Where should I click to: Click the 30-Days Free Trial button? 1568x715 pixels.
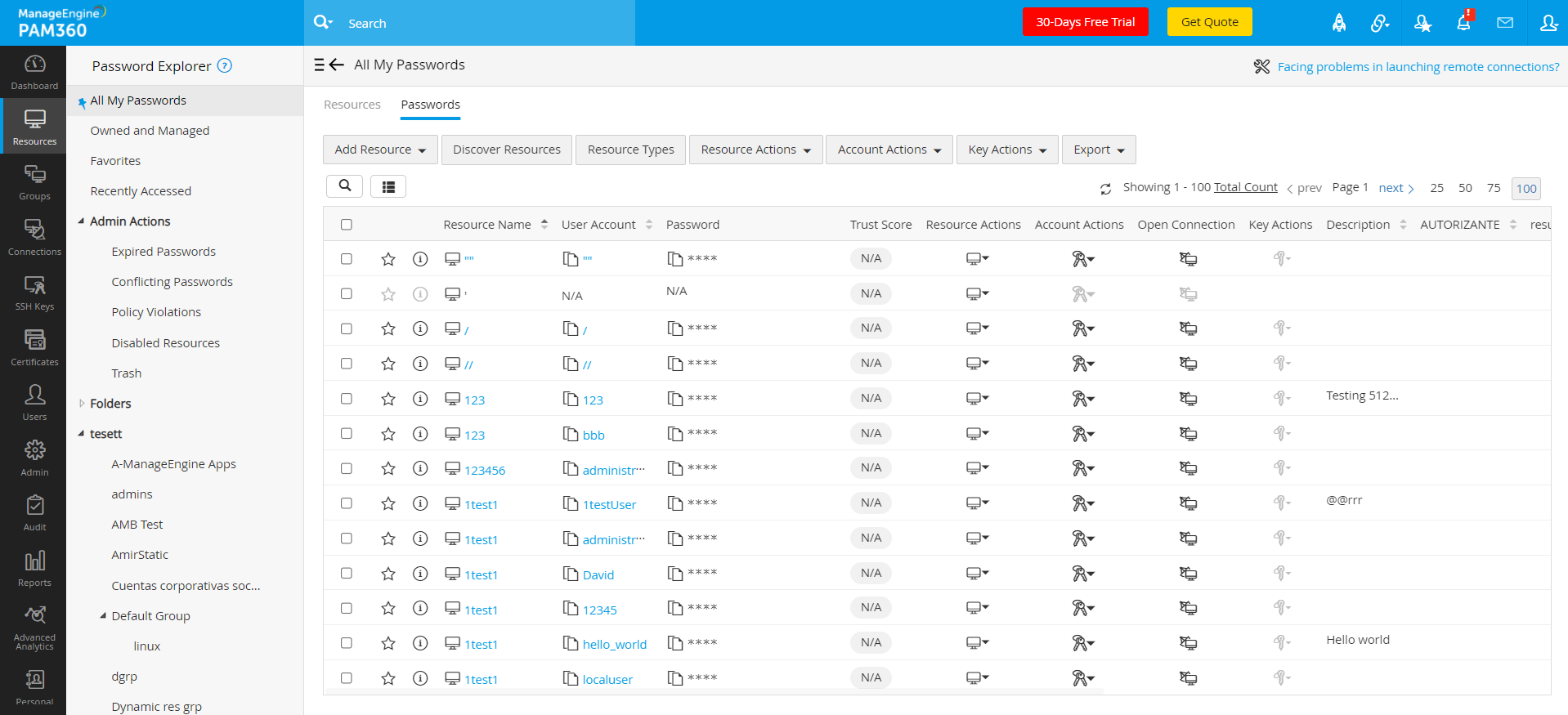[1085, 22]
